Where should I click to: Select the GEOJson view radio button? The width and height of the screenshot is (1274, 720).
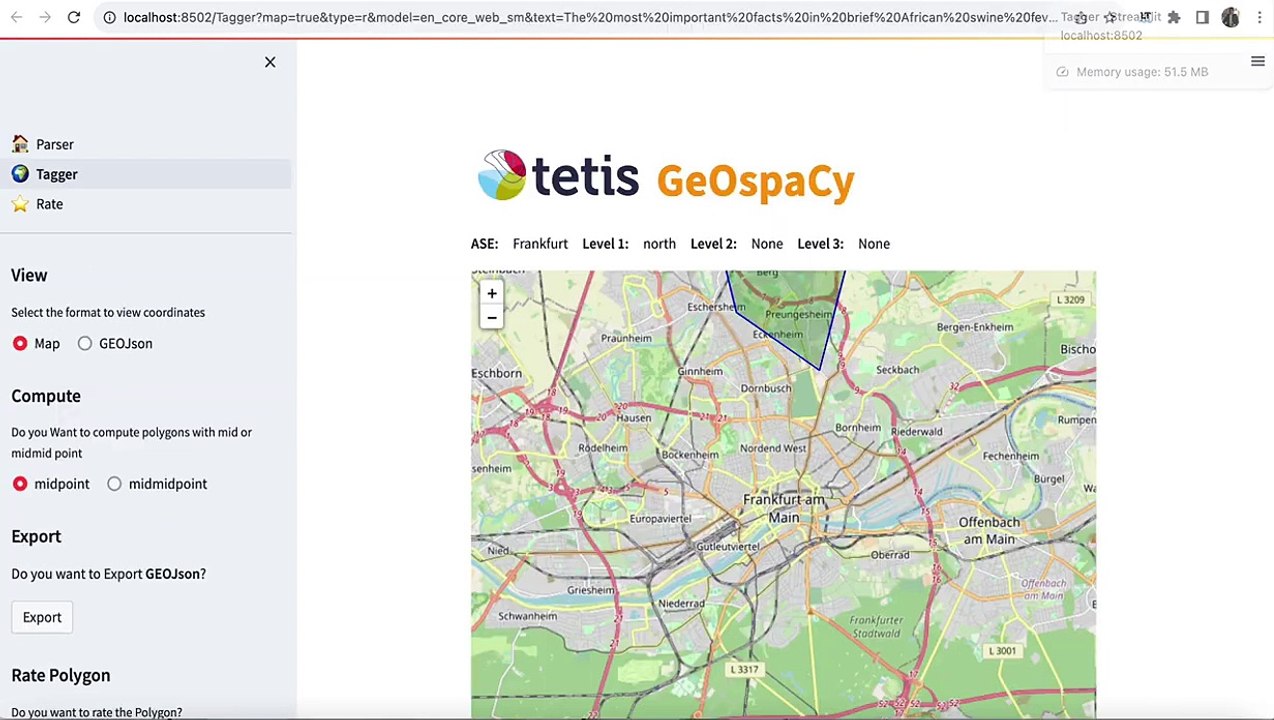click(x=85, y=343)
